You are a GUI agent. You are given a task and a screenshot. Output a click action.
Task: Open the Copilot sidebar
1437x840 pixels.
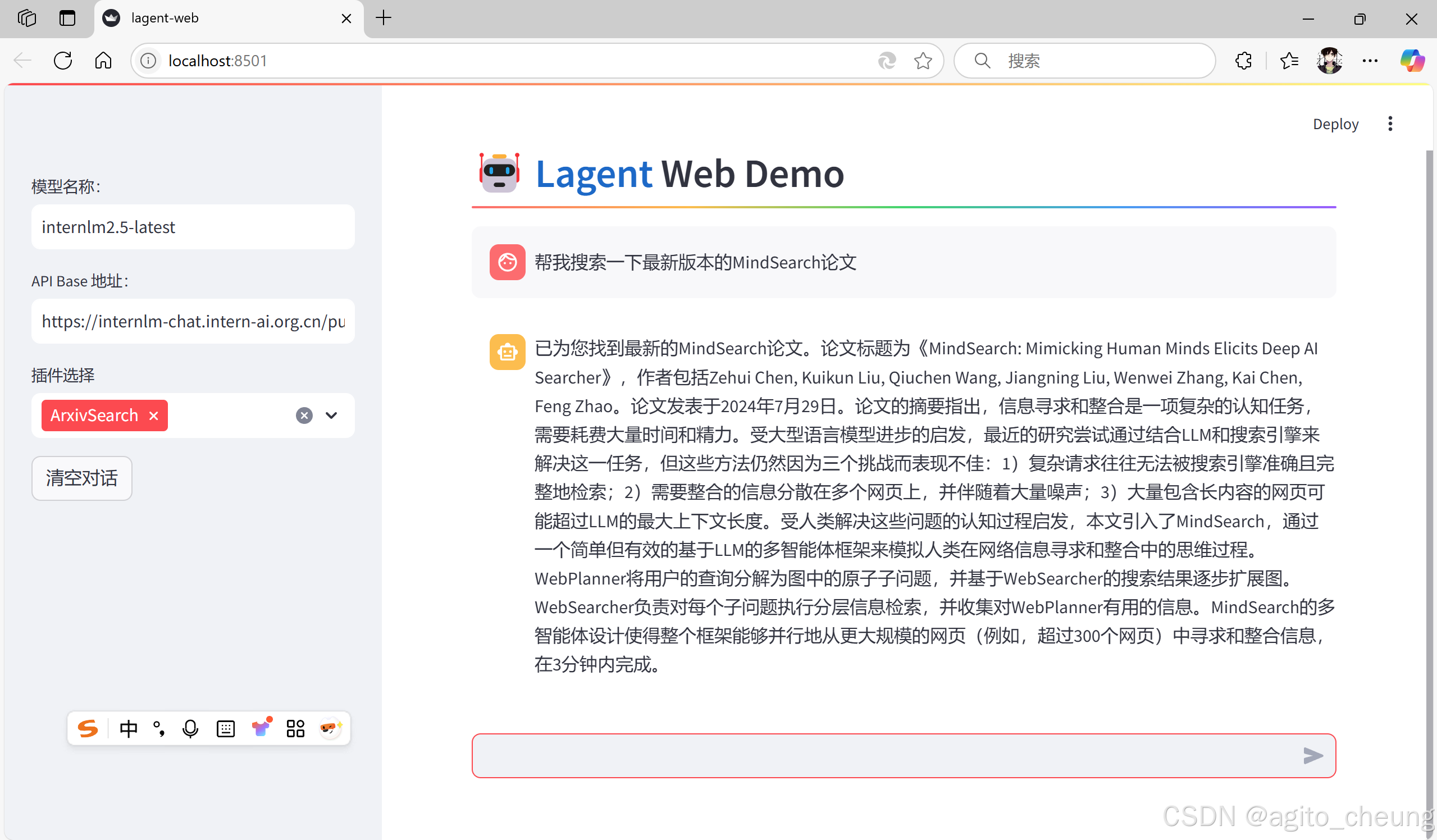1411,61
